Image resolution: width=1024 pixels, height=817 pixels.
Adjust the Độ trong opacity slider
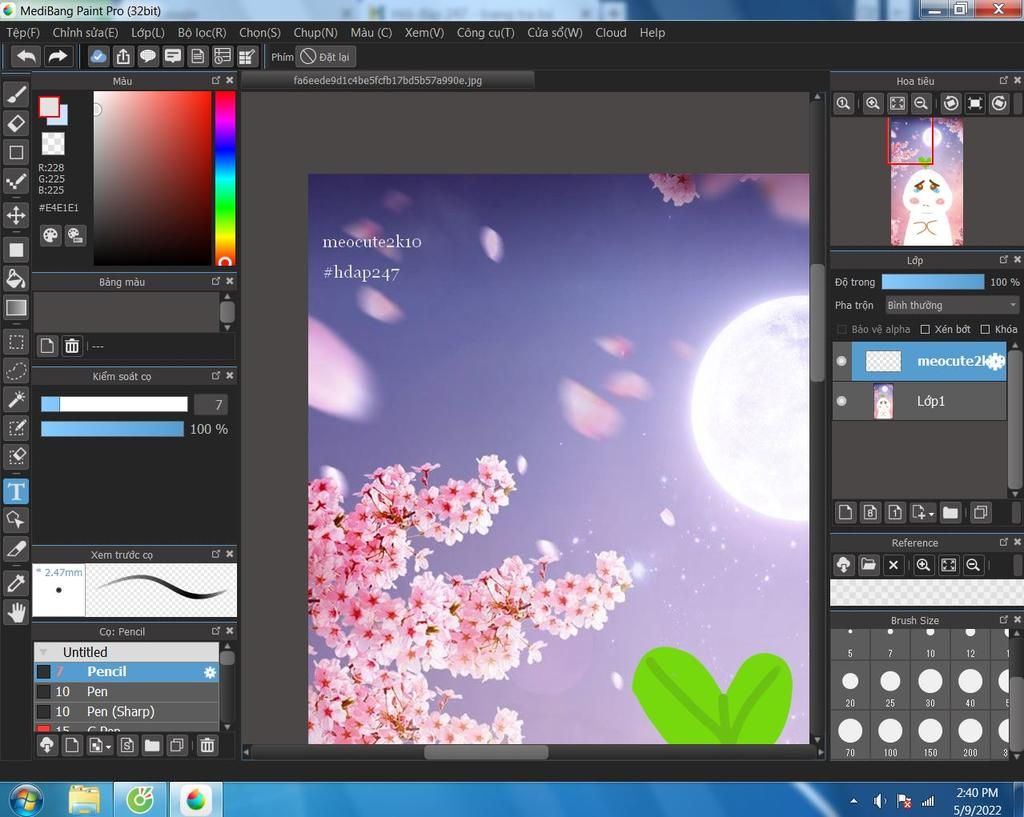point(933,281)
